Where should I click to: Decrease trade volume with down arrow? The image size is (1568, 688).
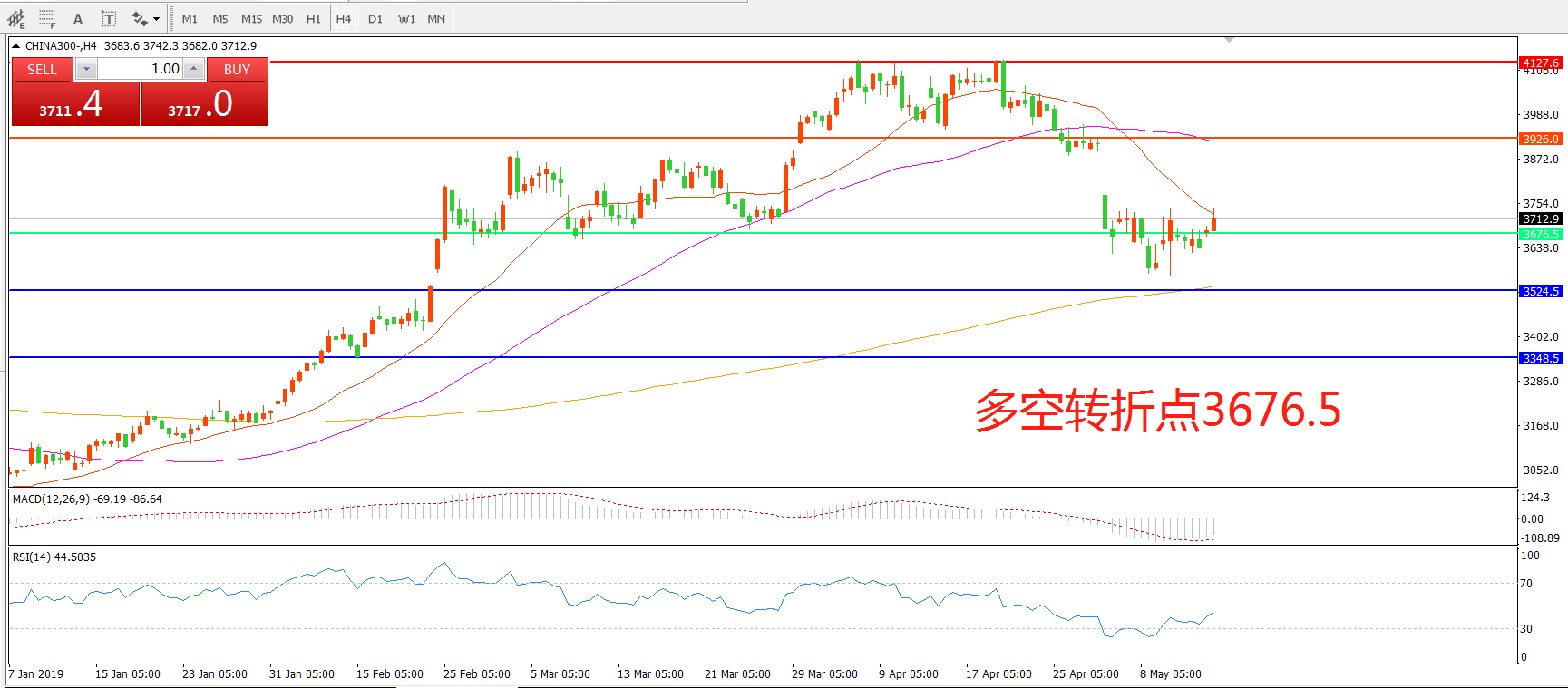point(86,69)
